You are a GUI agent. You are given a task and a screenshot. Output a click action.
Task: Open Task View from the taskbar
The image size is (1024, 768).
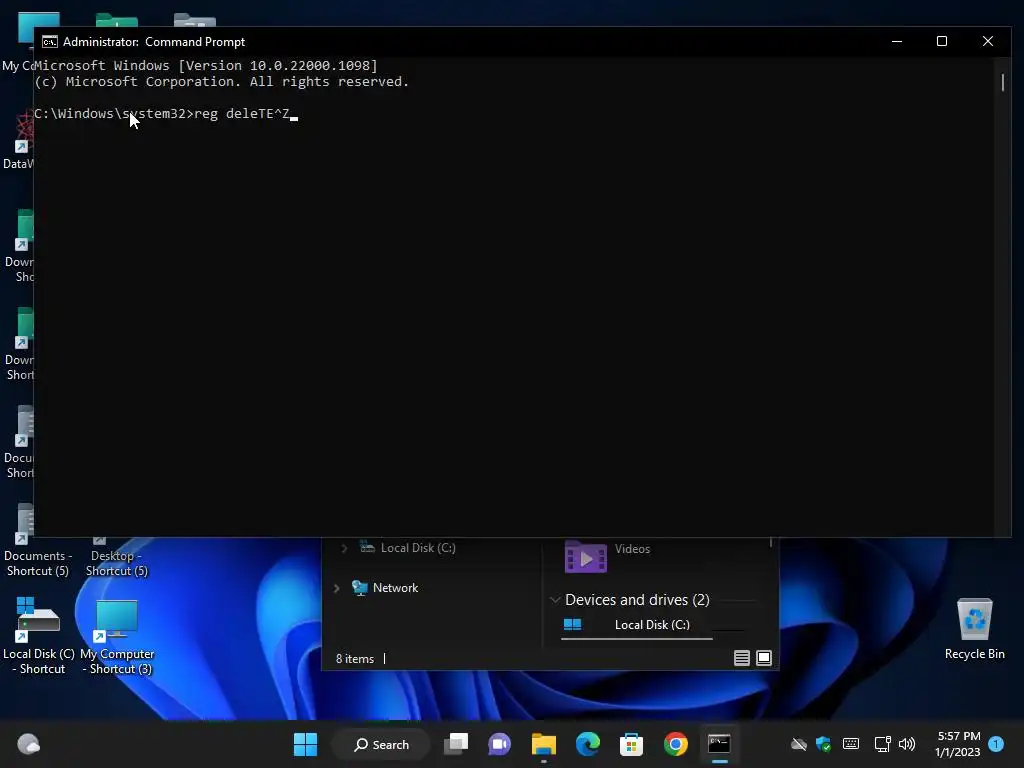click(x=456, y=744)
